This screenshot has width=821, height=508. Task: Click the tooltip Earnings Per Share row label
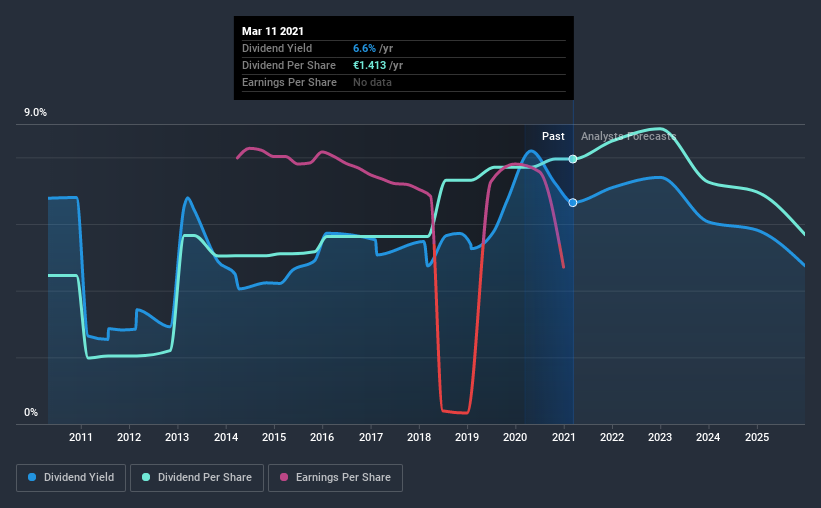coord(289,82)
